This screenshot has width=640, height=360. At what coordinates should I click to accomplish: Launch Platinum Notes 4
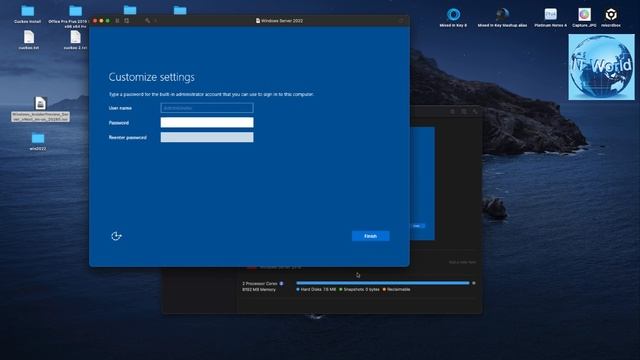click(551, 15)
